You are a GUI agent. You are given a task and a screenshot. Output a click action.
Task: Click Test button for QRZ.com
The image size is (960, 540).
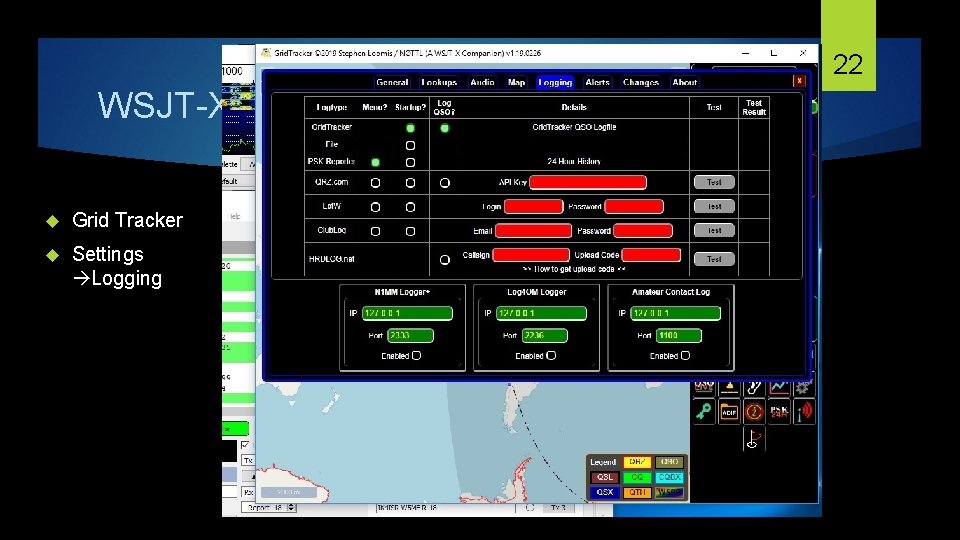pos(714,182)
